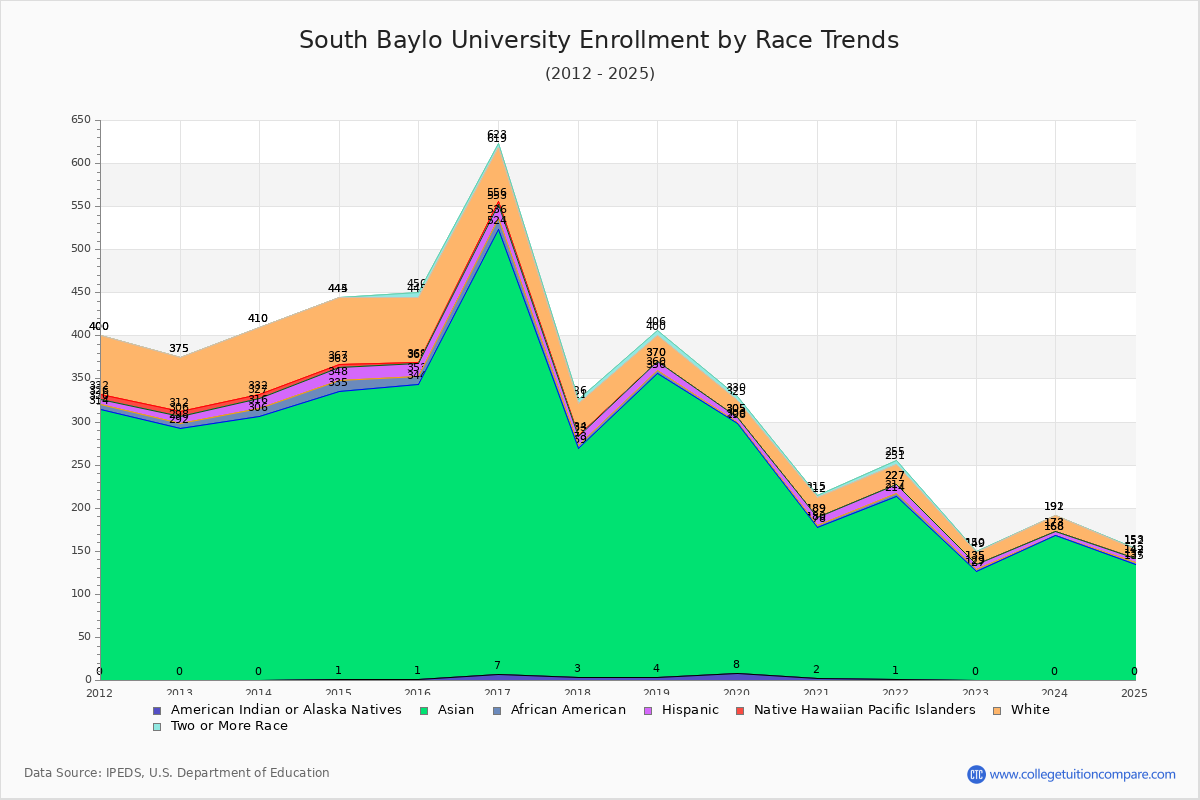The image size is (1200, 800).
Task: Click the purple Hispanic legend color marker
Action: pos(648,711)
